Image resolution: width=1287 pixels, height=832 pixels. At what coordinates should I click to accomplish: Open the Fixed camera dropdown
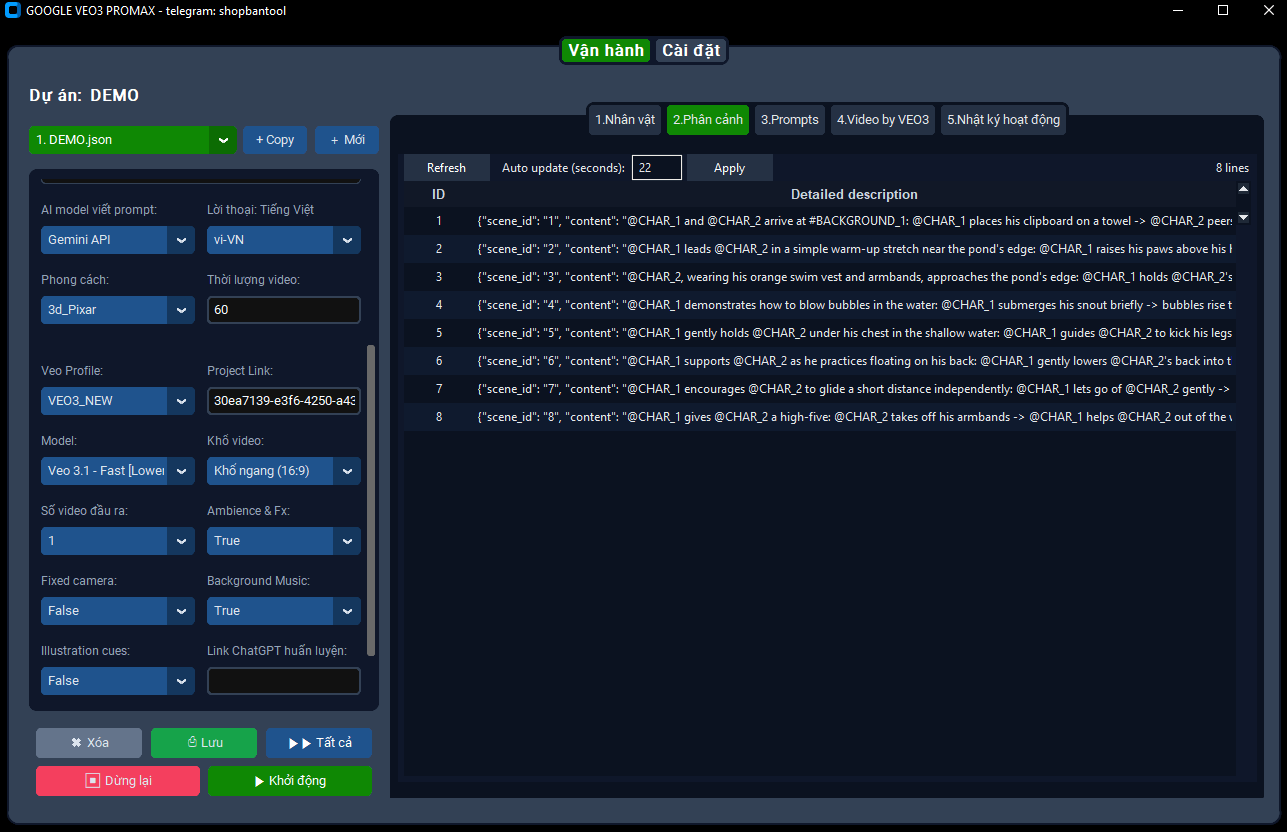pyautogui.click(x=118, y=611)
